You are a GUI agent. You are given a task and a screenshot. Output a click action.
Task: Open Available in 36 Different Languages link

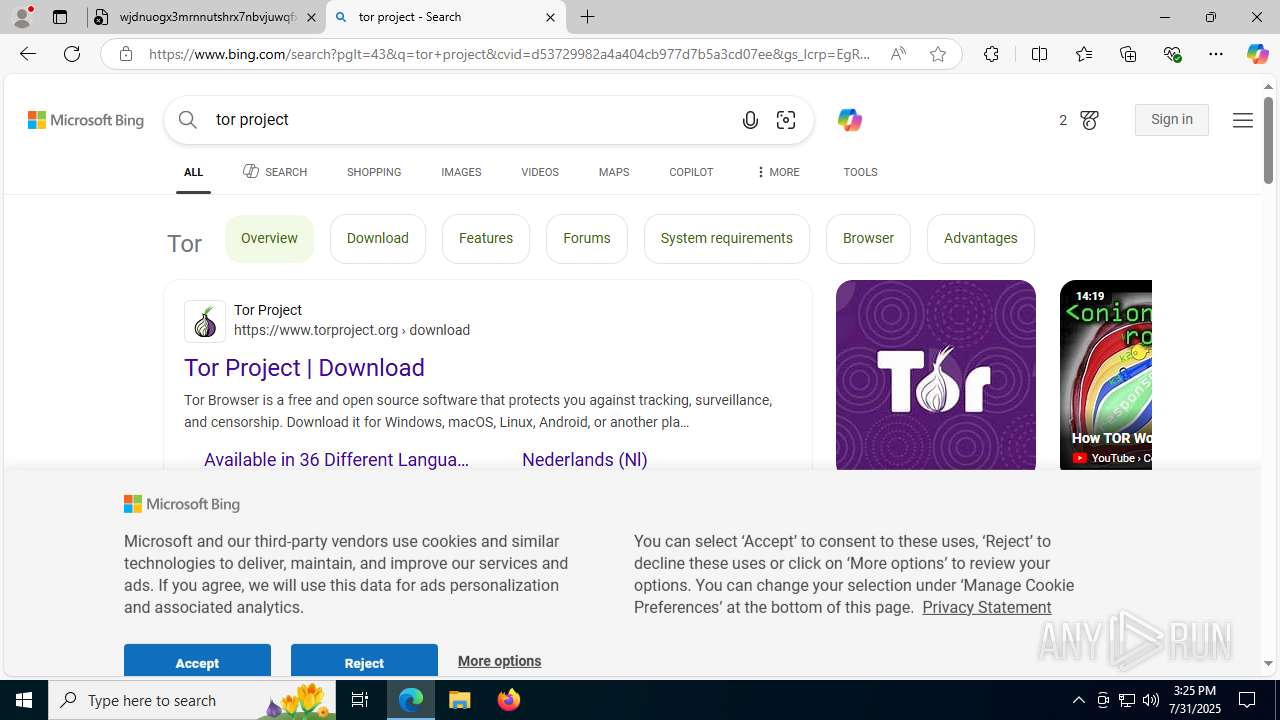(x=336, y=460)
